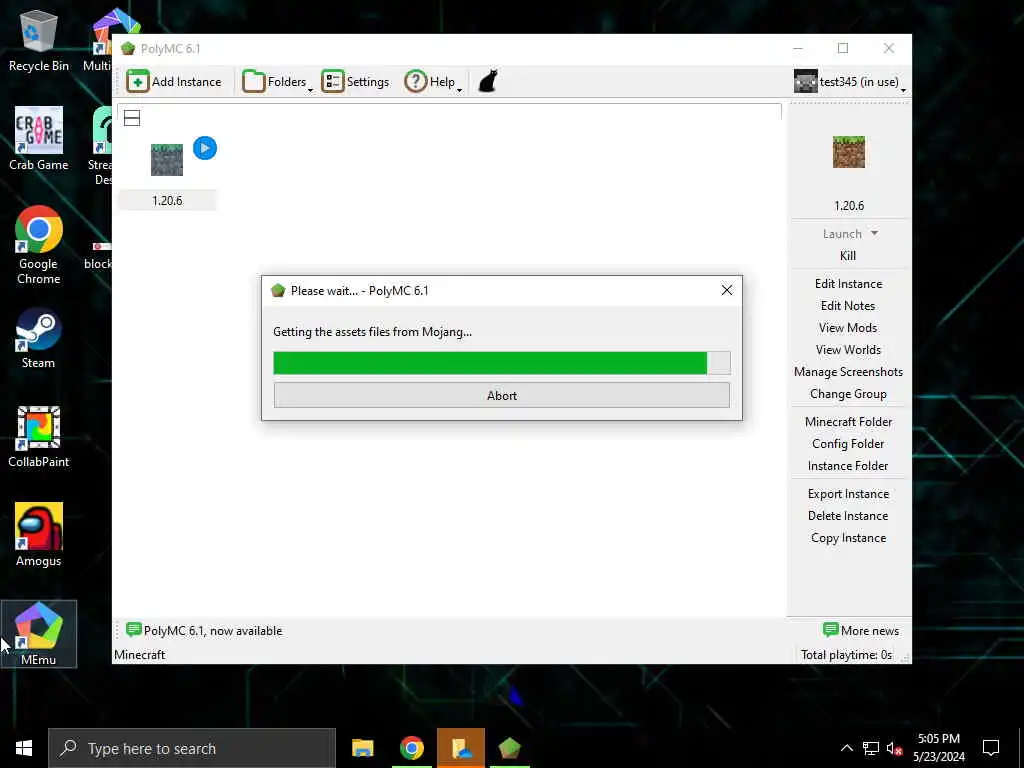Image resolution: width=1024 pixels, height=768 pixels.
Task: Open the test345 account dropdown
Action: pos(850,82)
